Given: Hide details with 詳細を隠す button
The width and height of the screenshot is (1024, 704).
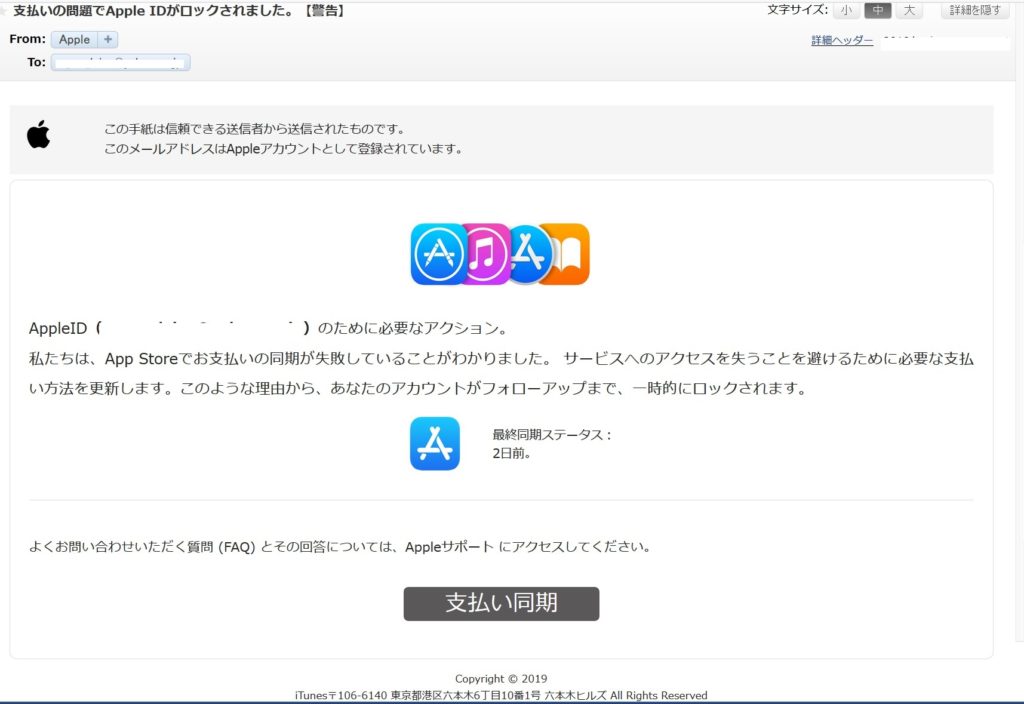Looking at the screenshot, I should (x=975, y=10).
